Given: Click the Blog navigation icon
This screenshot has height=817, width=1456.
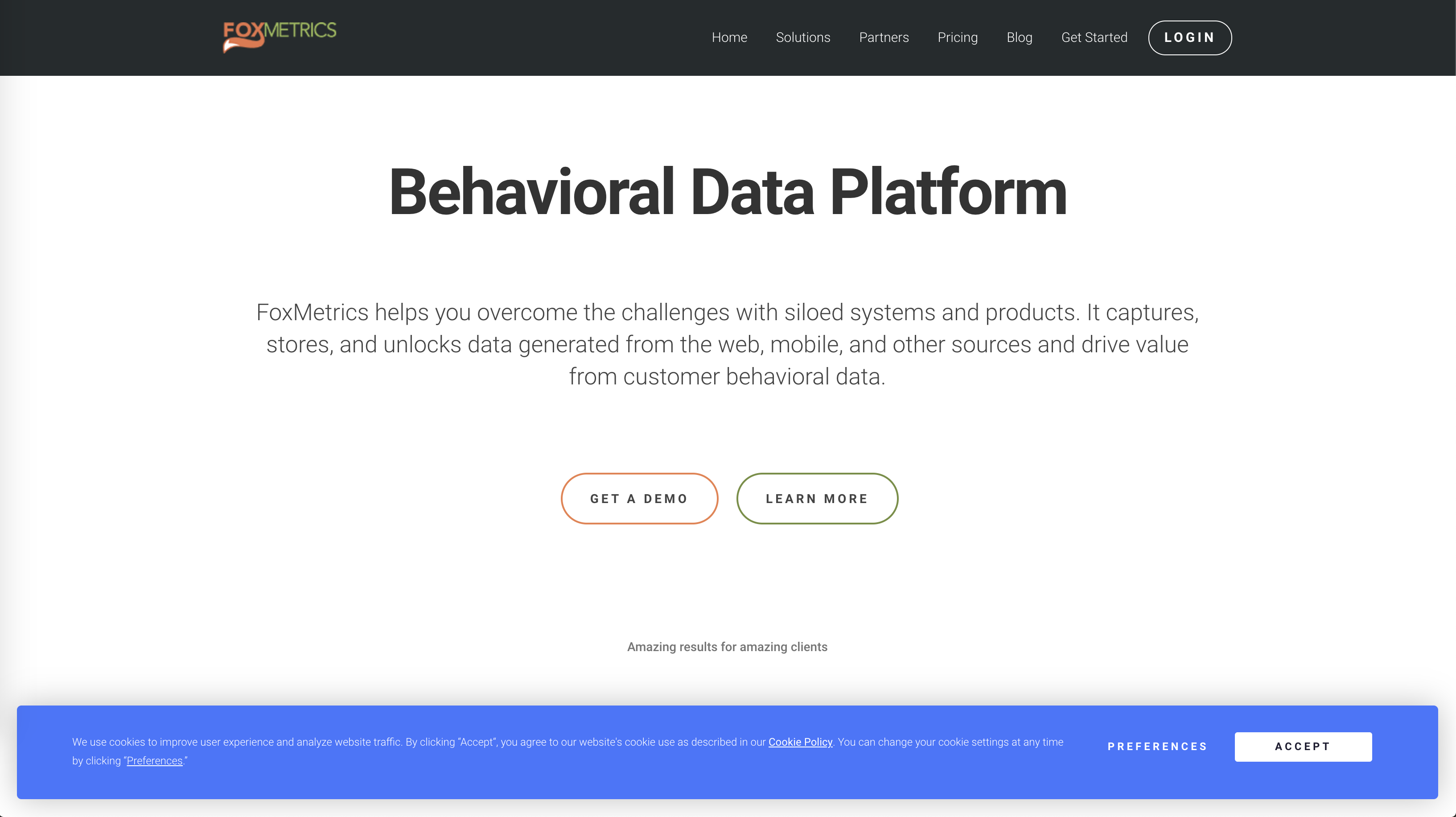Looking at the screenshot, I should click(x=1019, y=37).
